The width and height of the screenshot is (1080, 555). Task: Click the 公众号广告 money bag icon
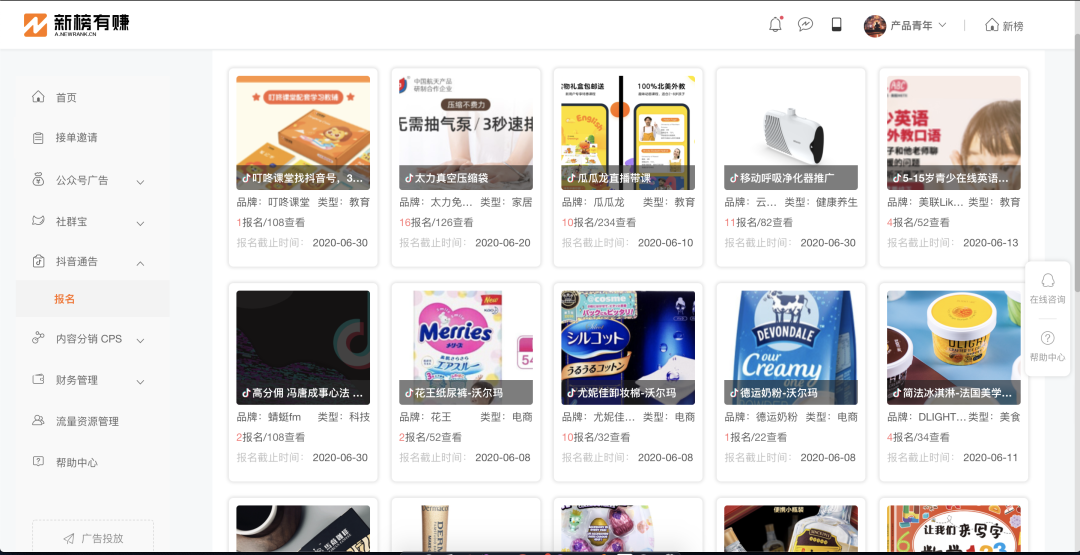(x=39, y=180)
